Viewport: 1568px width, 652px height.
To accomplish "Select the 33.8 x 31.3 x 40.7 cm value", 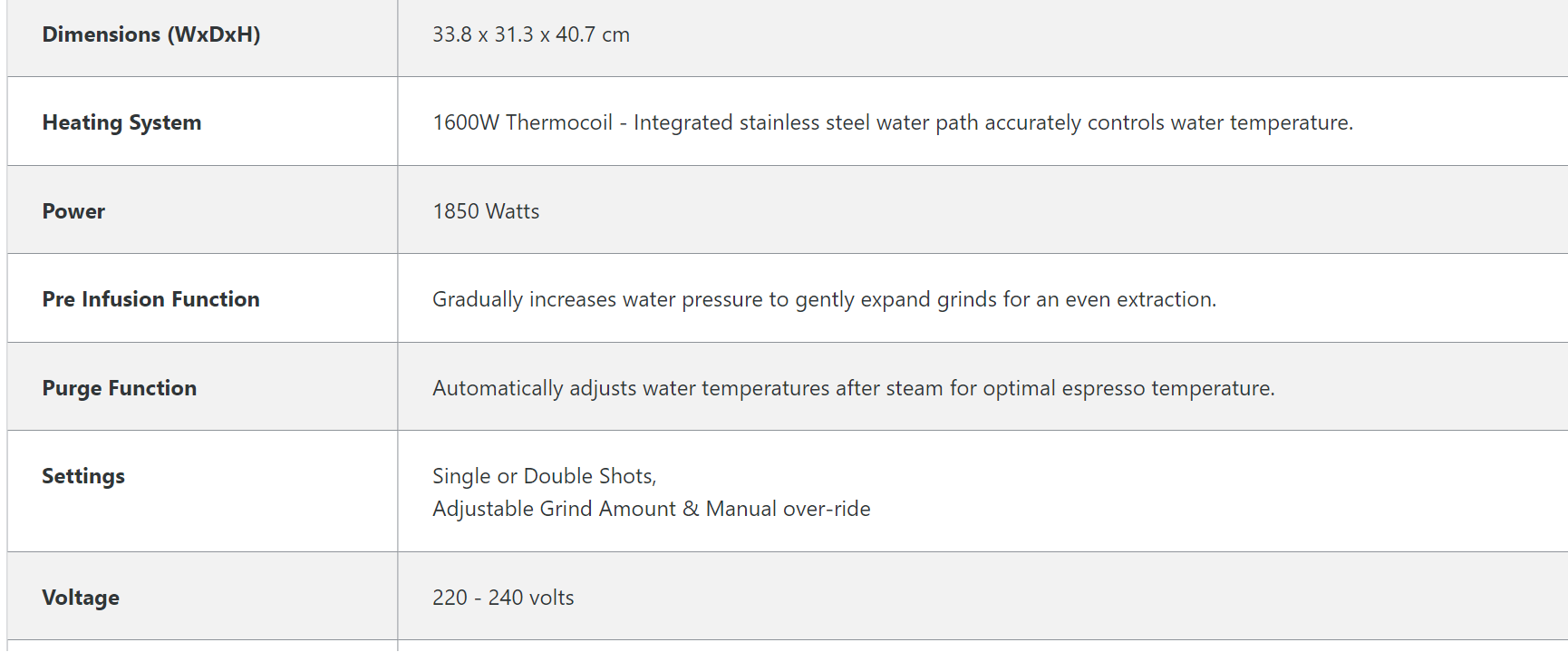I will coord(530,34).
